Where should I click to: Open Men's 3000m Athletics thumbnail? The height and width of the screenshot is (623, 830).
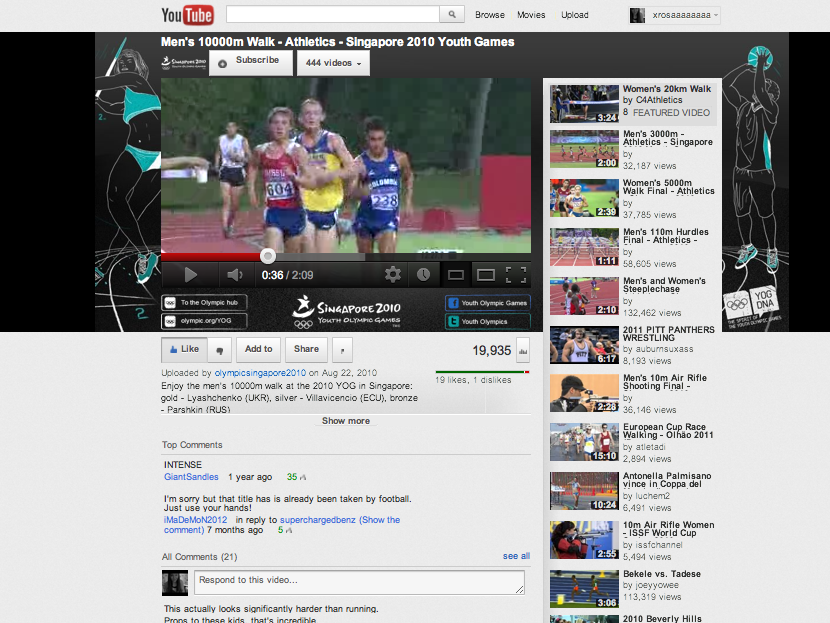tap(584, 149)
